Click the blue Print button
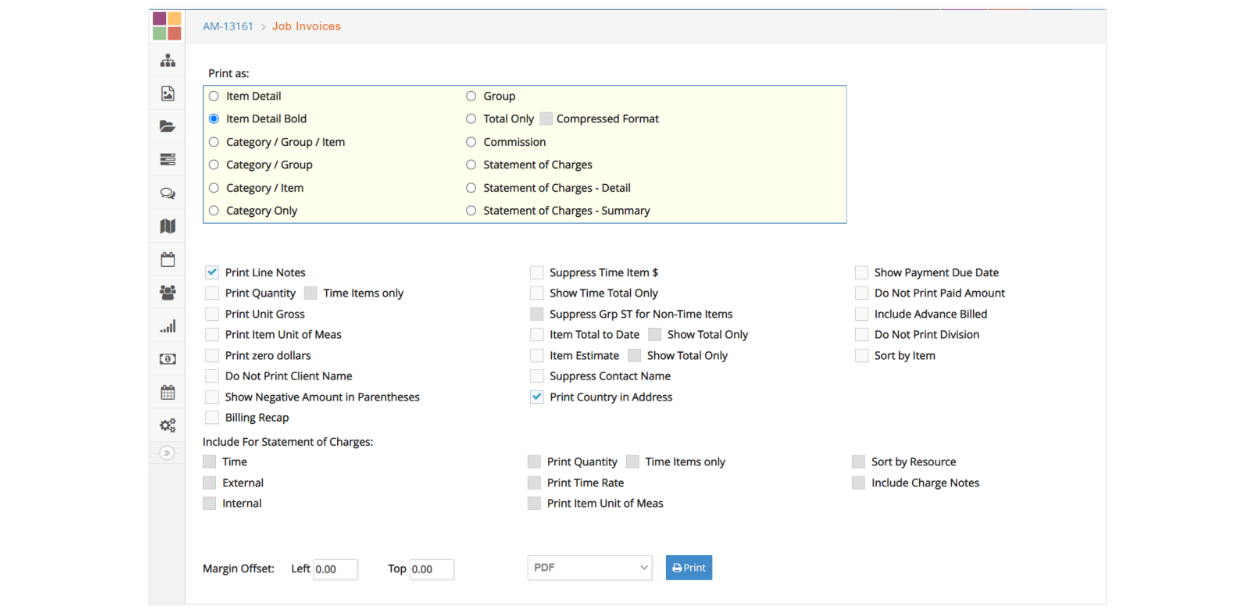Viewport: 1242px width, 616px height. [x=689, y=568]
